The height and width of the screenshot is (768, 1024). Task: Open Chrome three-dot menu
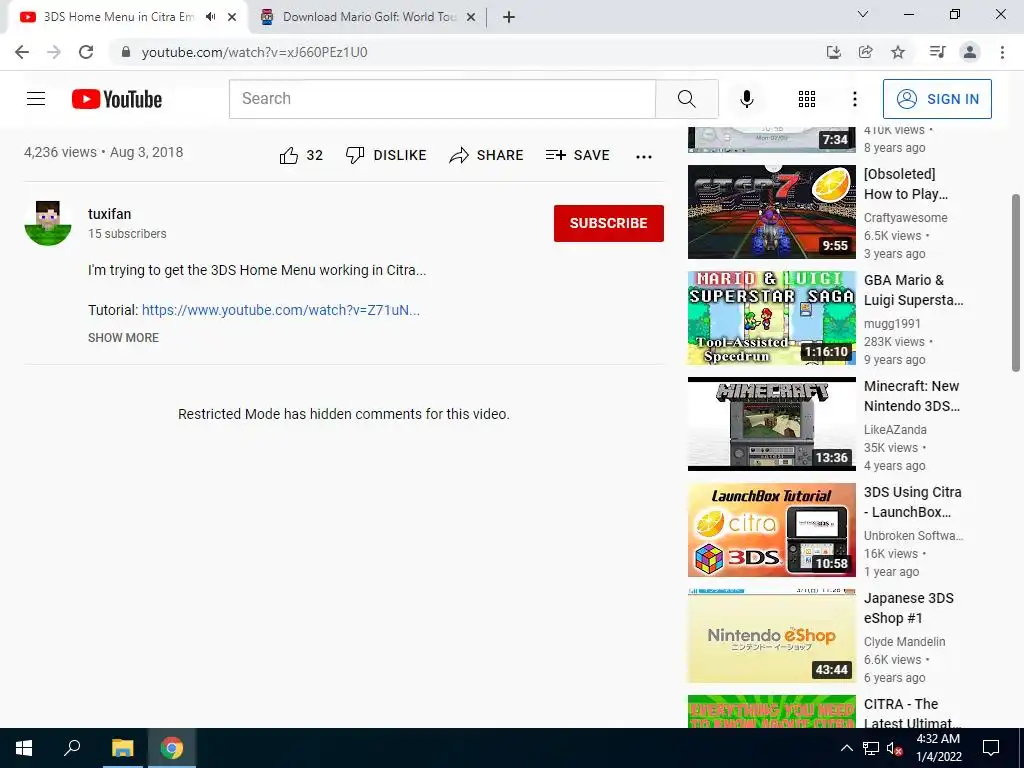(x=1002, y=52)
